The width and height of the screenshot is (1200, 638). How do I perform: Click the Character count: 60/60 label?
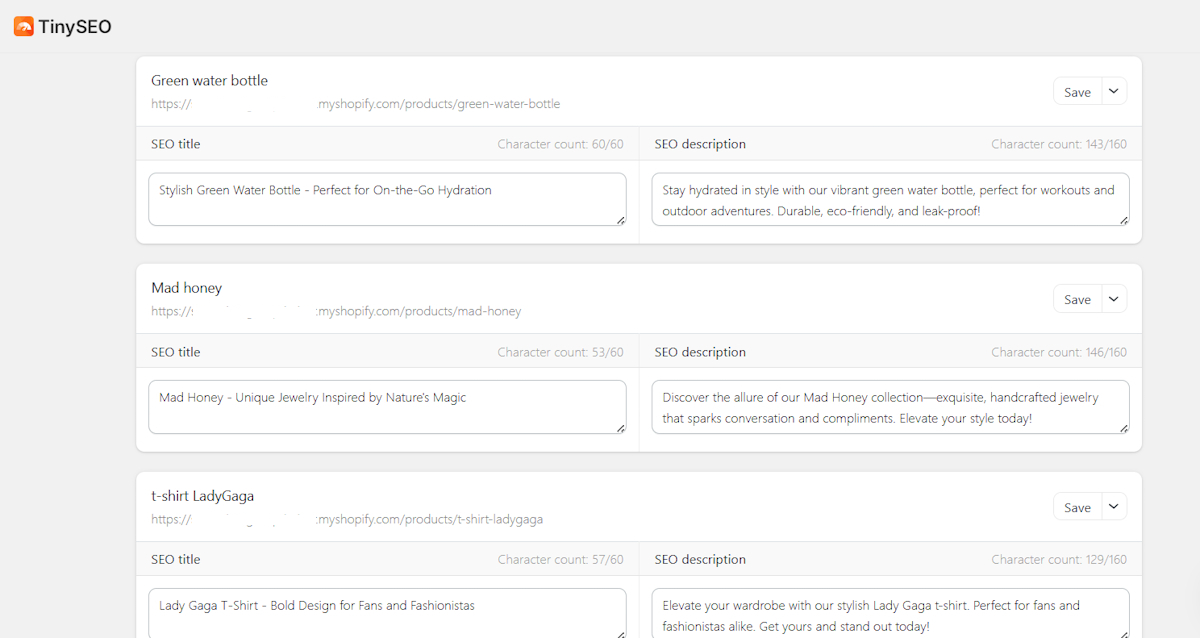[560, 144]
